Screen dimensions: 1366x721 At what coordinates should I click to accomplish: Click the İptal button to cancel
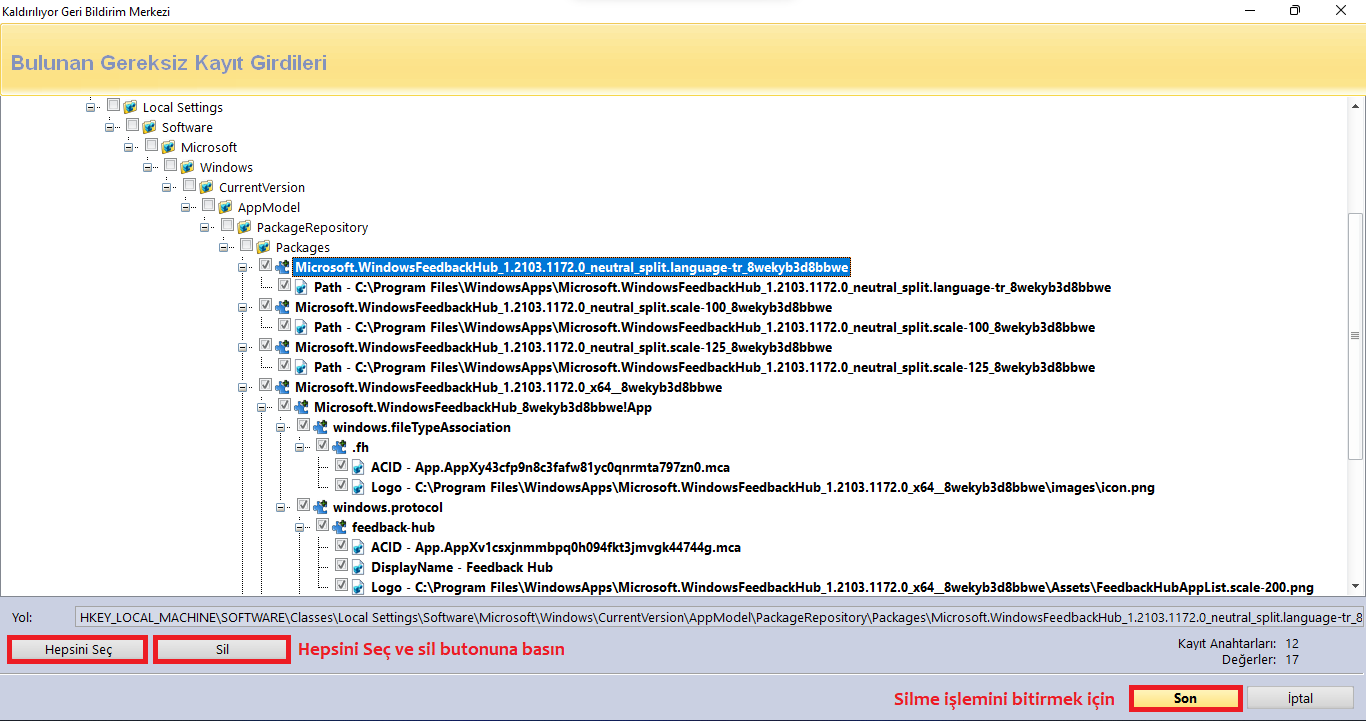1301,698
